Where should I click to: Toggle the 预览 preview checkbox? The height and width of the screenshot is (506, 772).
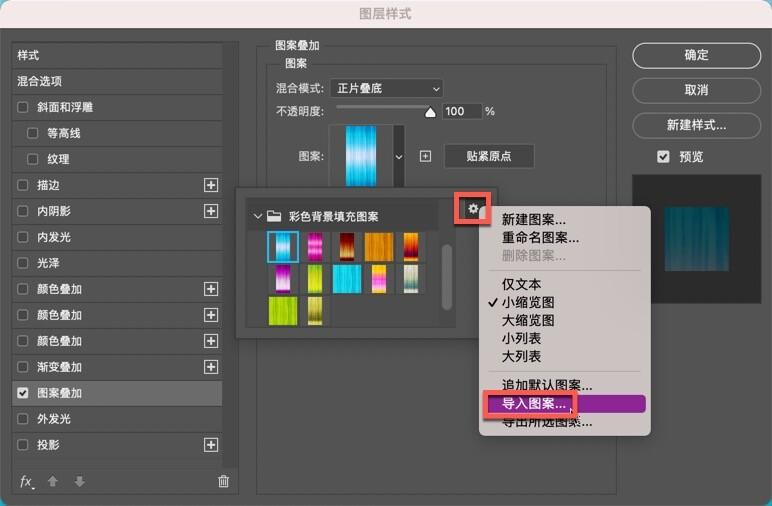pos(663,157)
